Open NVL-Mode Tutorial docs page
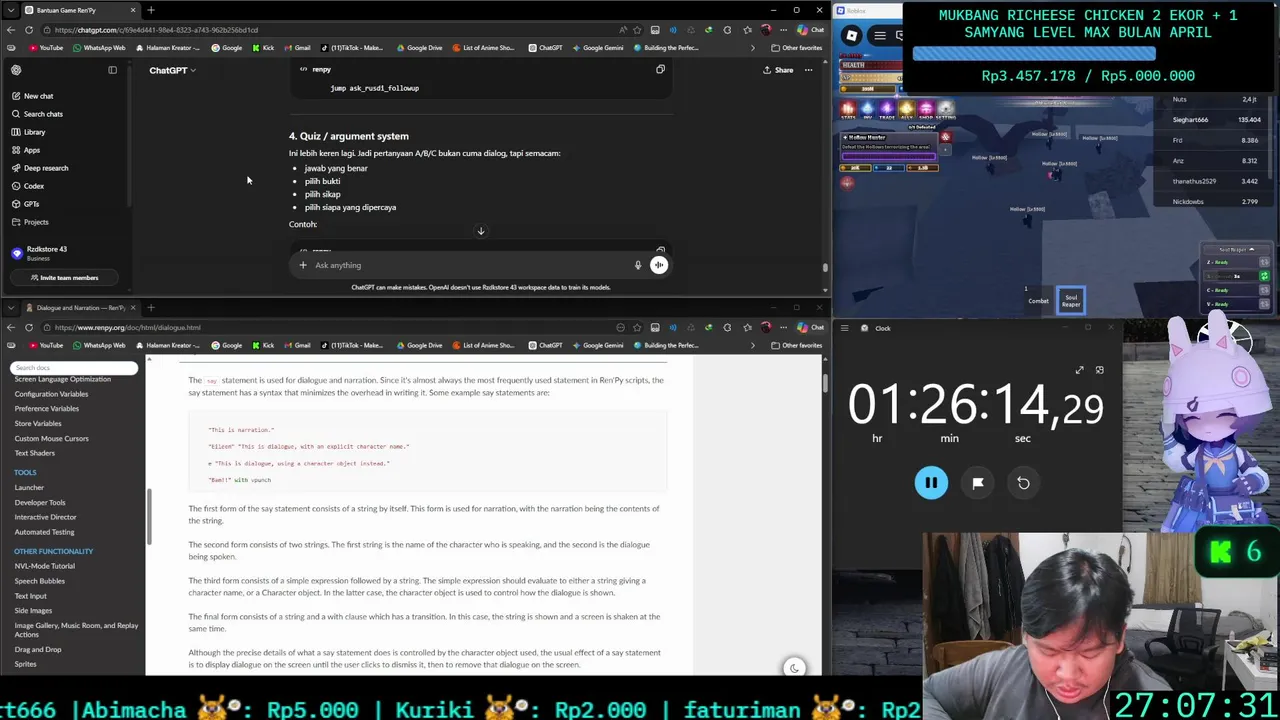1280x720 pixels. click(44, 566)
